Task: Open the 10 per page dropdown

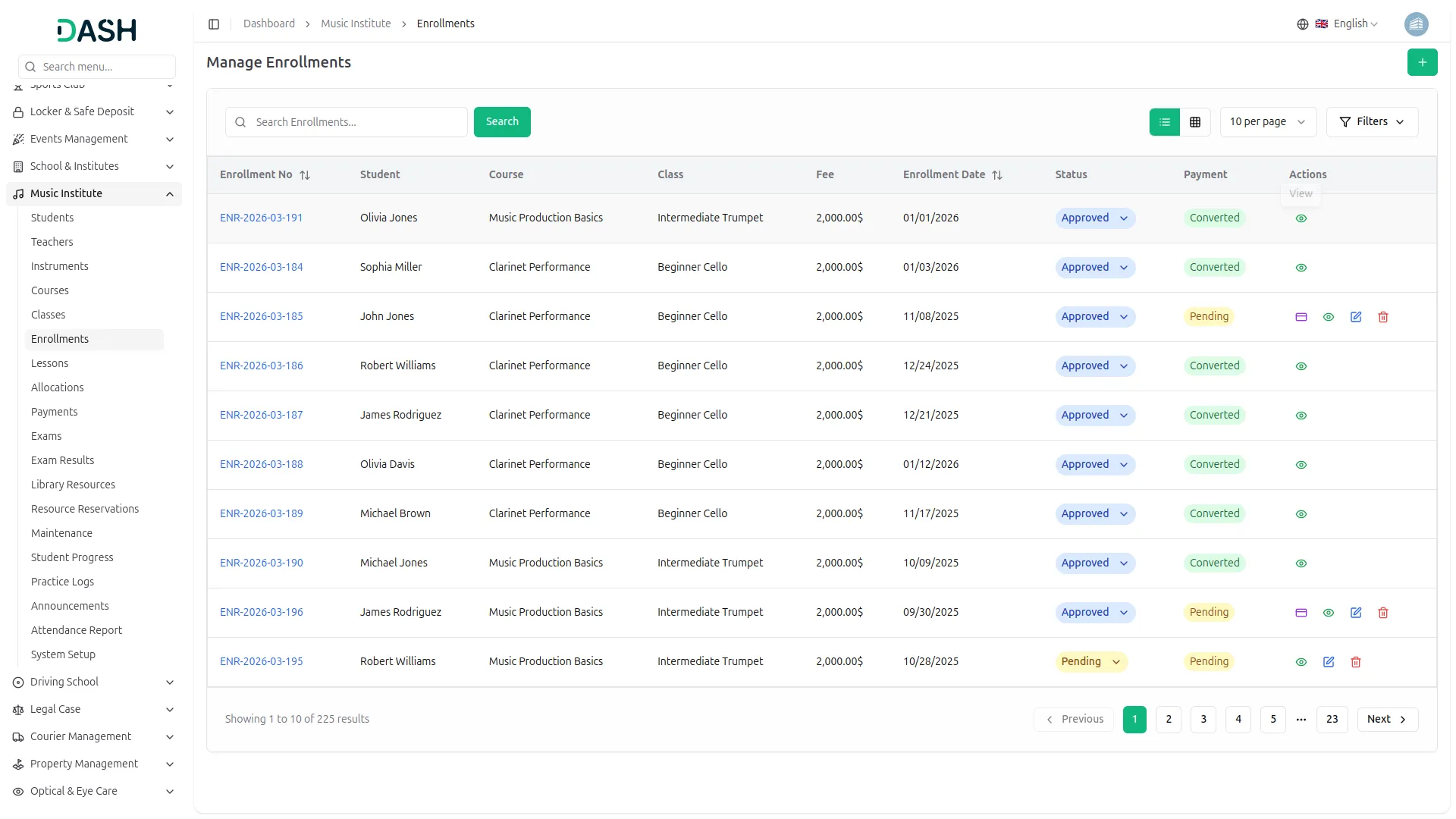Action: point(1267,122)
